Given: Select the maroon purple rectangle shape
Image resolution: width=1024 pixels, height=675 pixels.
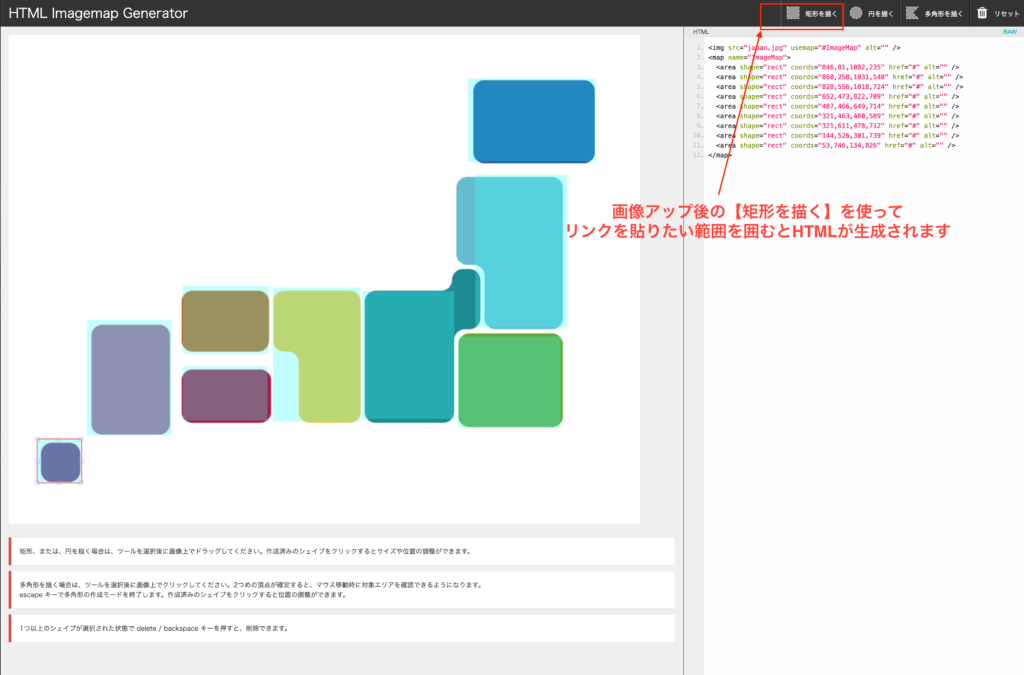Looking at the screenshot, I should coord(226,396).
